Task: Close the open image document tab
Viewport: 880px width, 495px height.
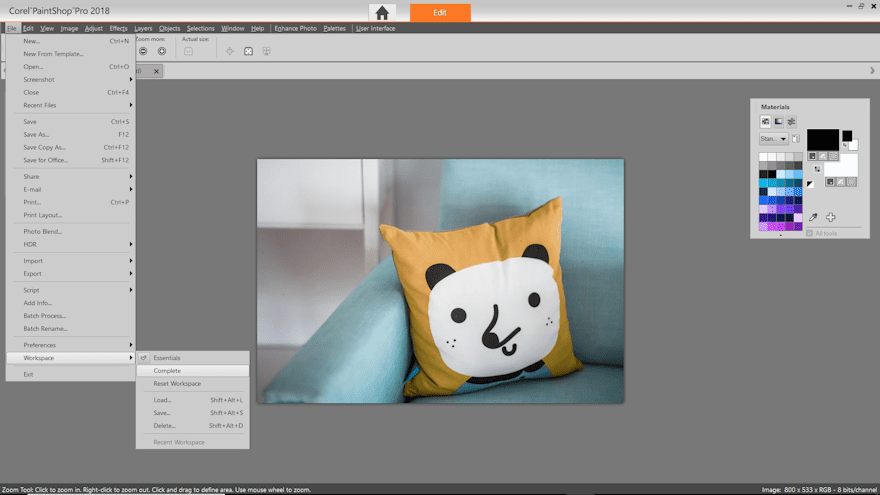Action: coord(157,71)
